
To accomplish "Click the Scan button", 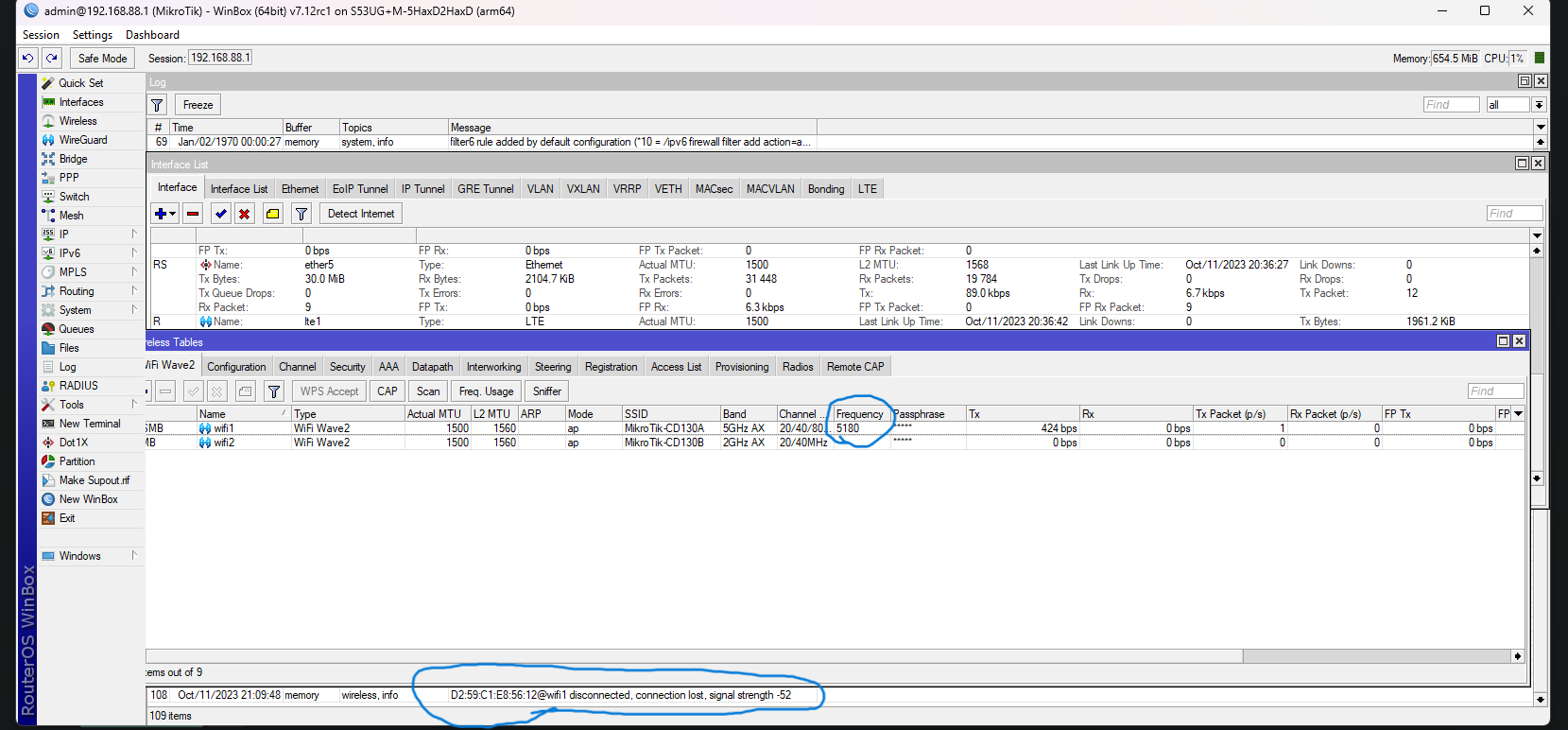I will point(428,391).
